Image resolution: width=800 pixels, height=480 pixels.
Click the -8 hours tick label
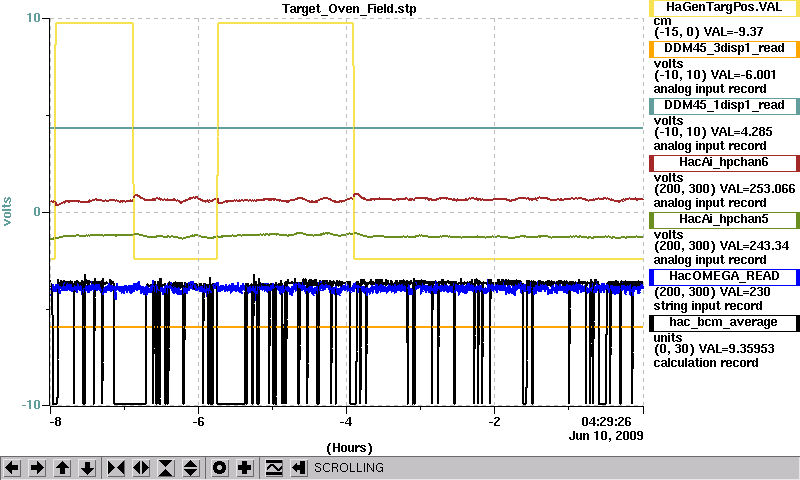56,422
